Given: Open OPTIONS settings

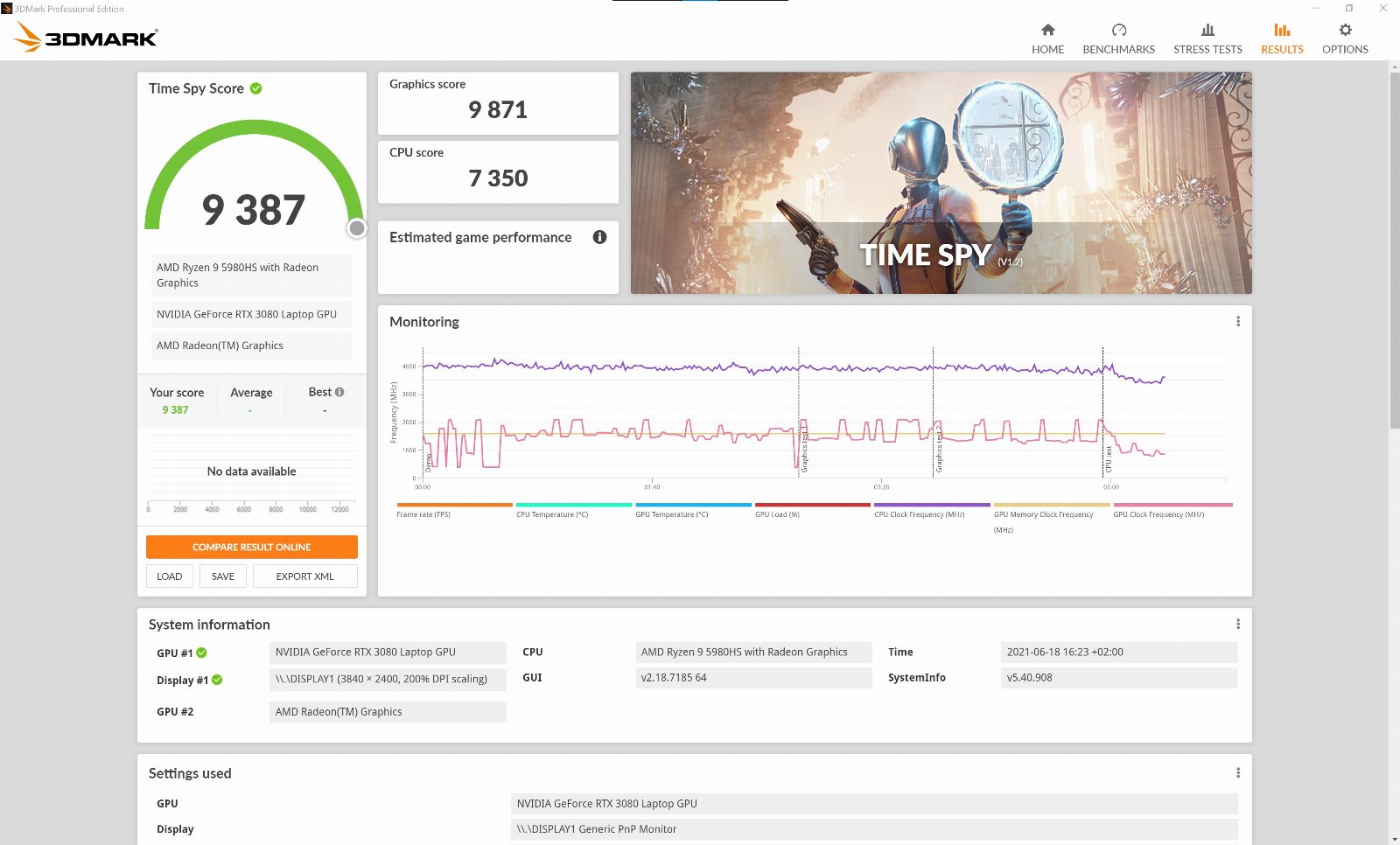Looking at the screenshot, I should [x=1345, y=39].
